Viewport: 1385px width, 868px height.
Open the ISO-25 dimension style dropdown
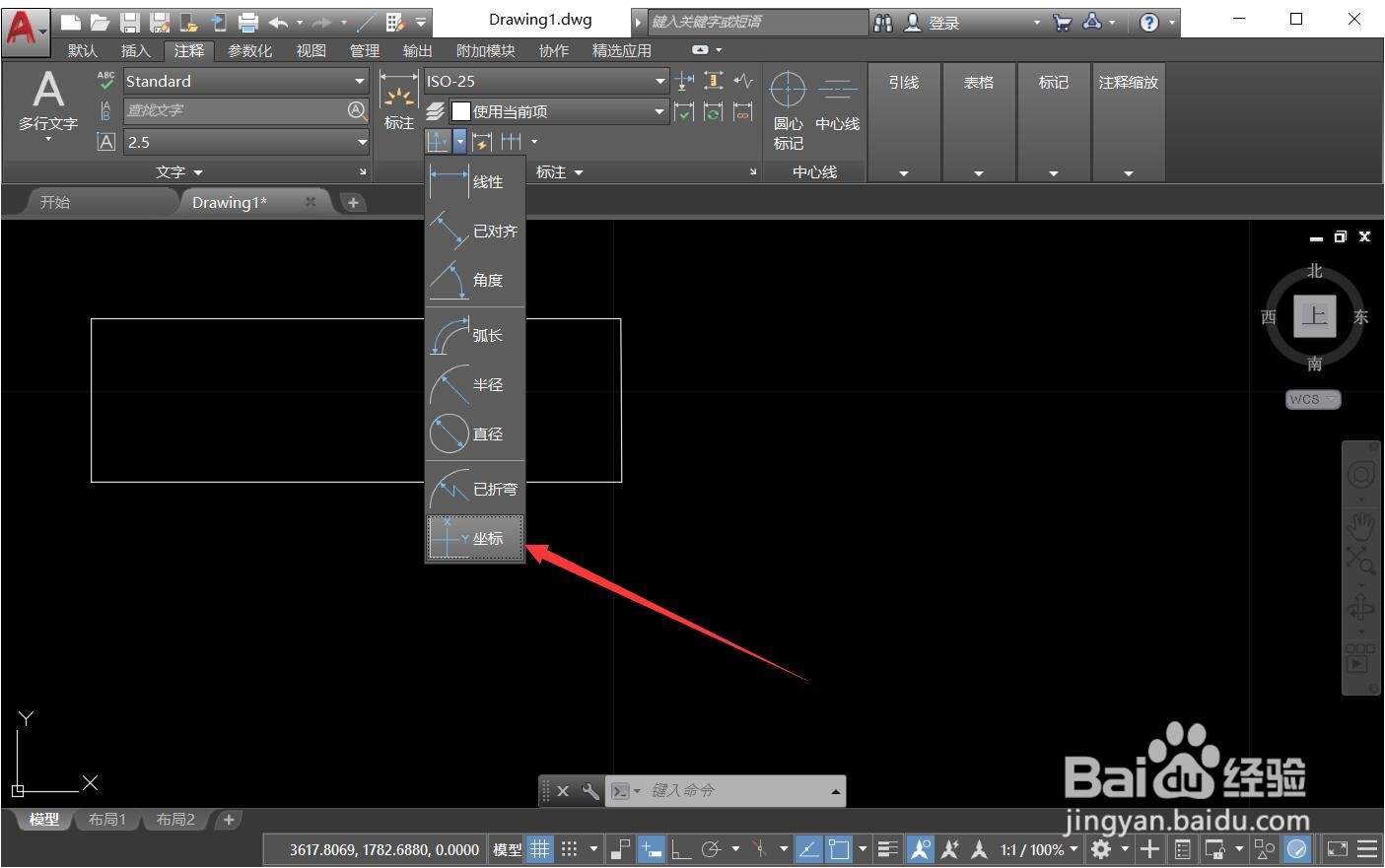546,81
